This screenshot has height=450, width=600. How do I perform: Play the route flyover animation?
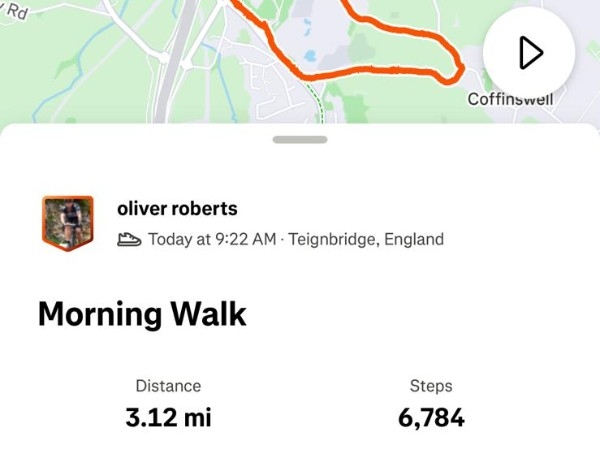click(x=529, y=53)
